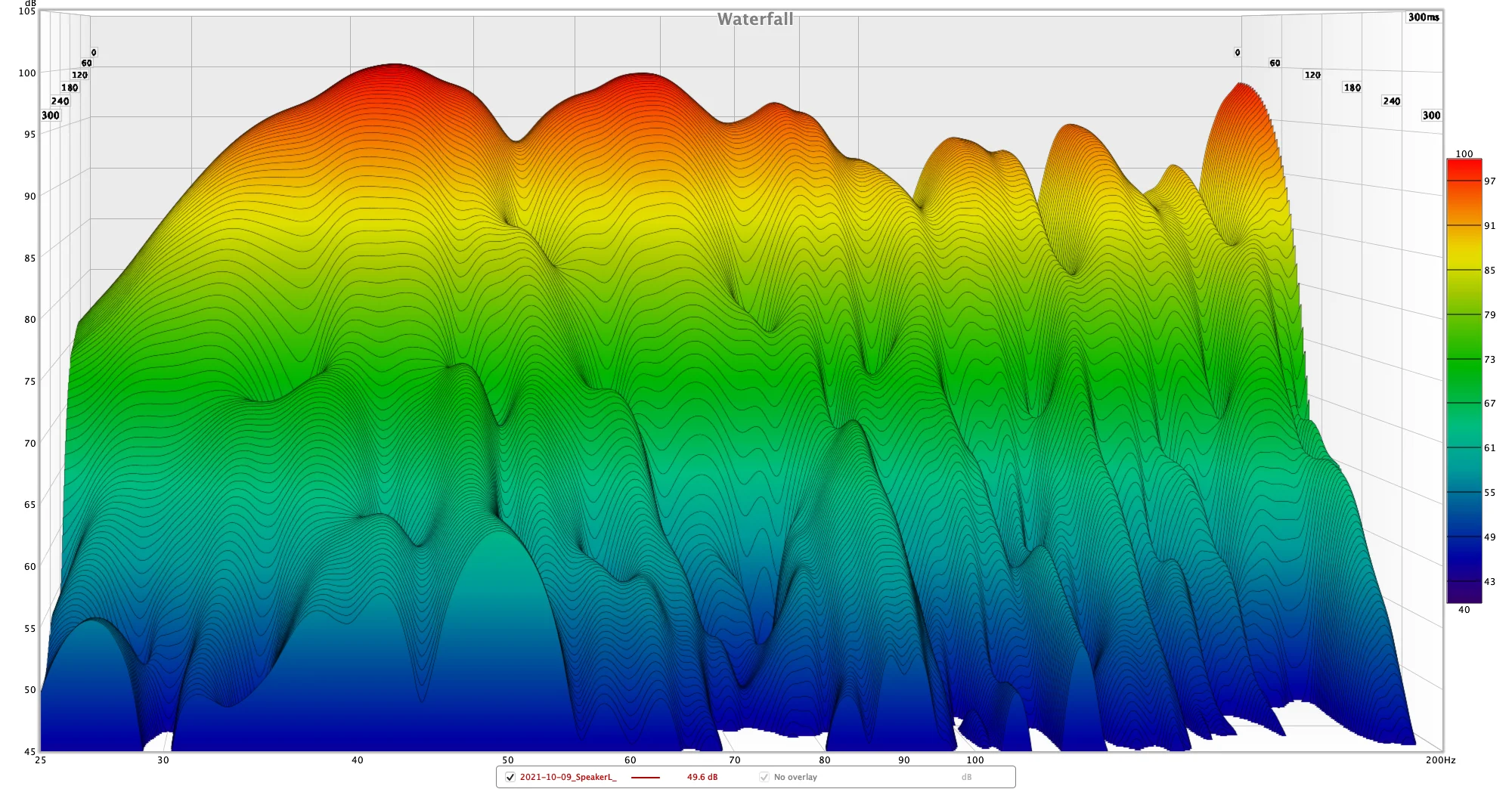Image resolution: width=1512 pixels, height=789 pixels.
Task: Click the 2021-10-09_SpeakerL_ measurement name
Action: 568,777
